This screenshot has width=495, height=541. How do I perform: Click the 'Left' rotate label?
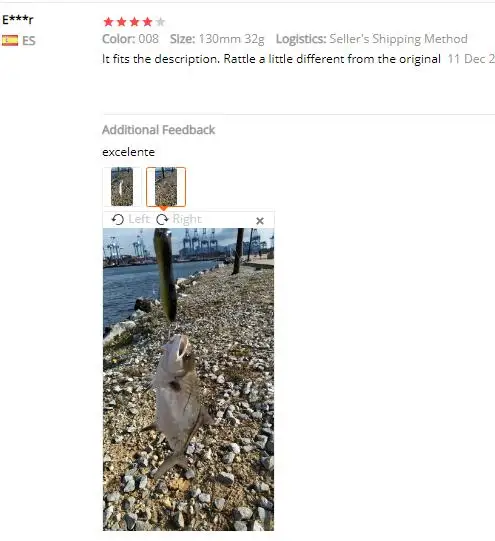139,219
